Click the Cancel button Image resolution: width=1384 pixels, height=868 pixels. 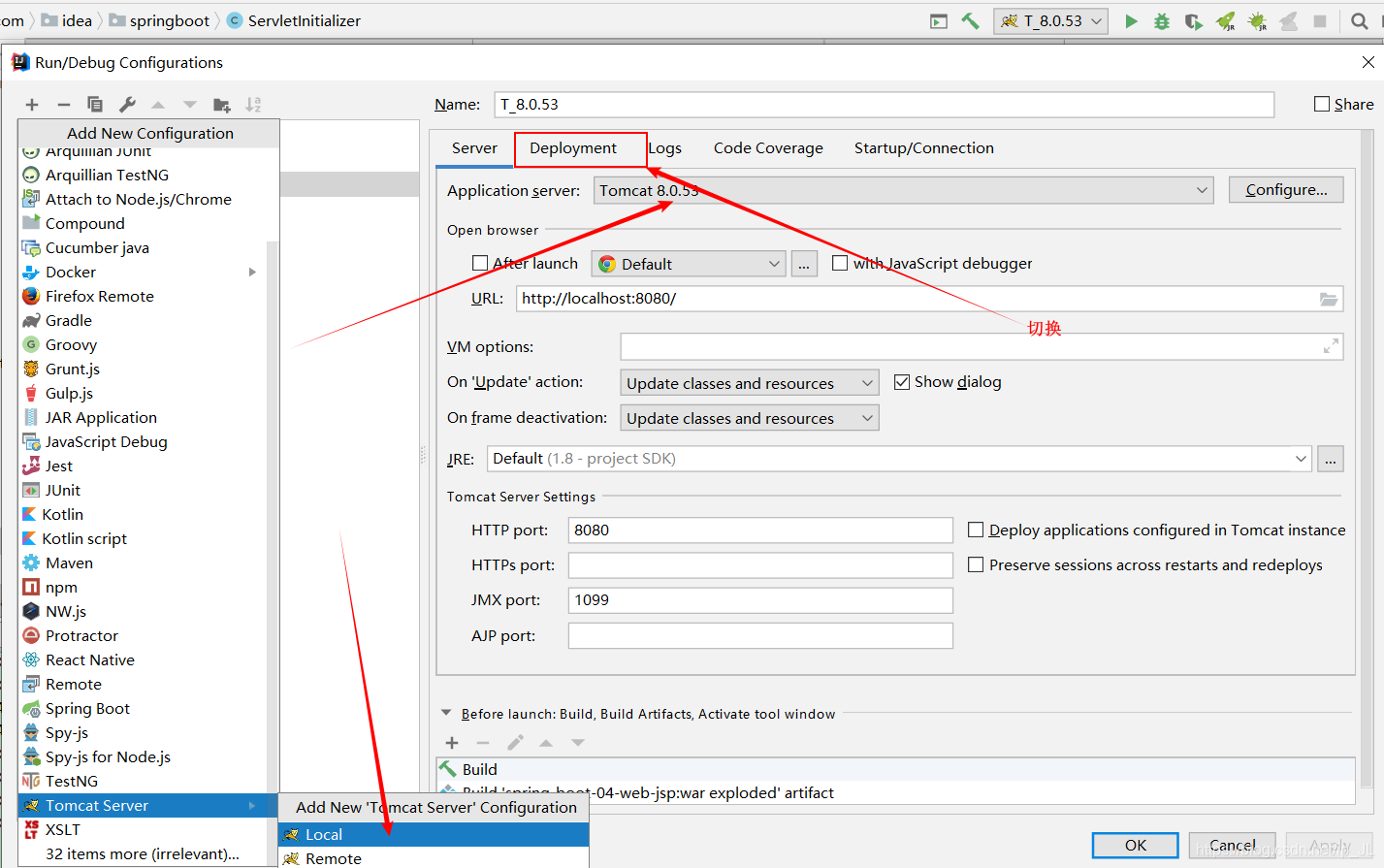1233,845
